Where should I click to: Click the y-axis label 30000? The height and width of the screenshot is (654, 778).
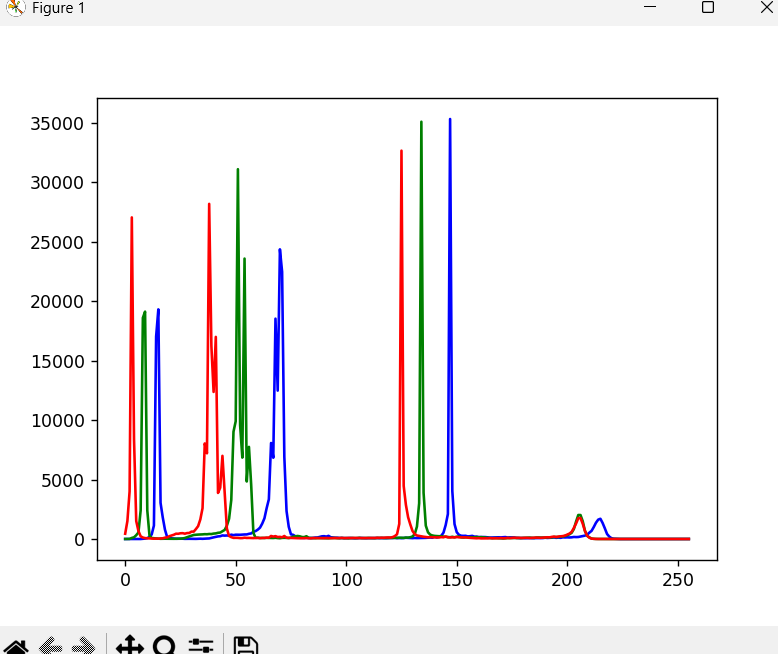click(57, 183)
